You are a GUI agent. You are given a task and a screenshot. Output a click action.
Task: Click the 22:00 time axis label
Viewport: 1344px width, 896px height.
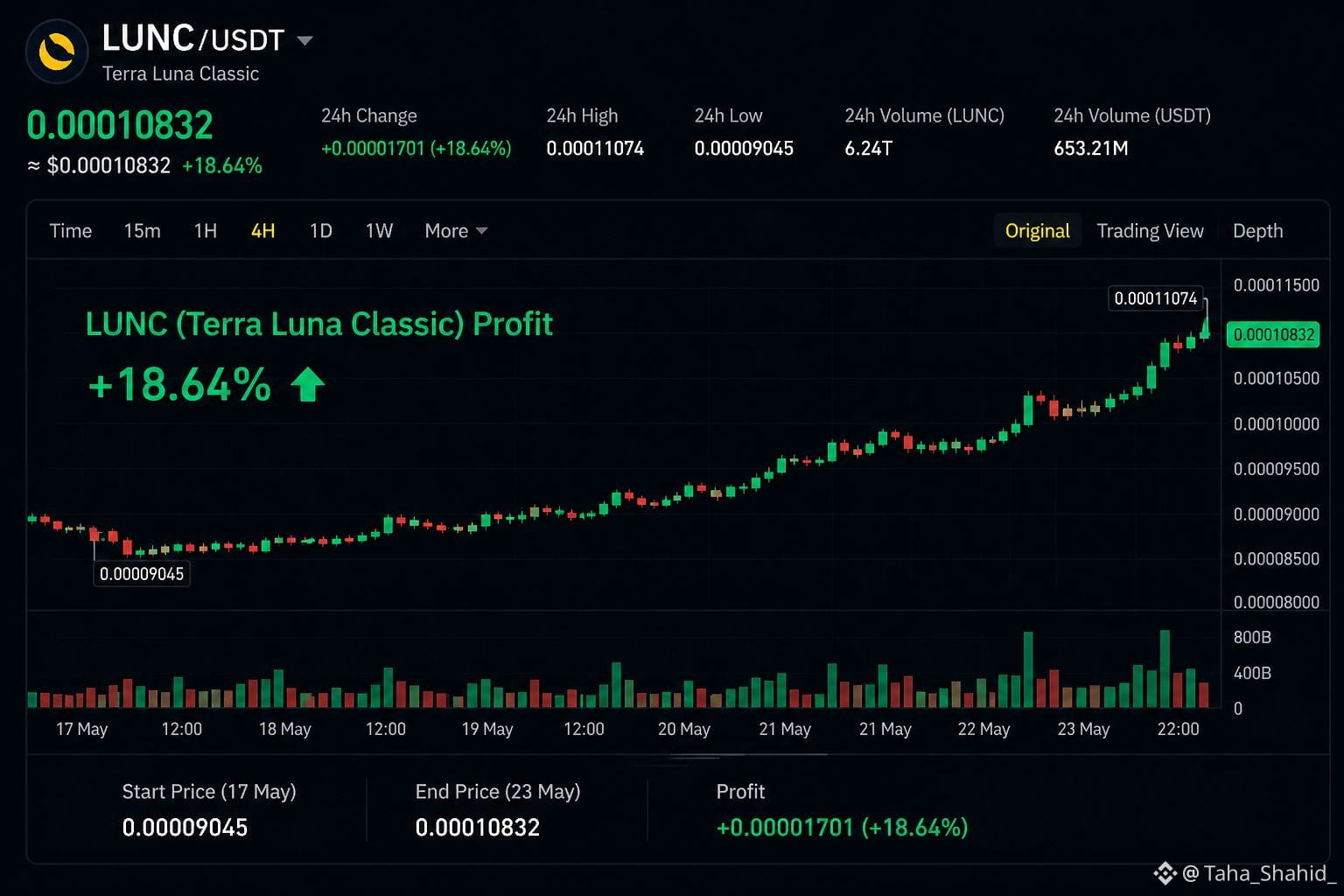[1178, 729]
